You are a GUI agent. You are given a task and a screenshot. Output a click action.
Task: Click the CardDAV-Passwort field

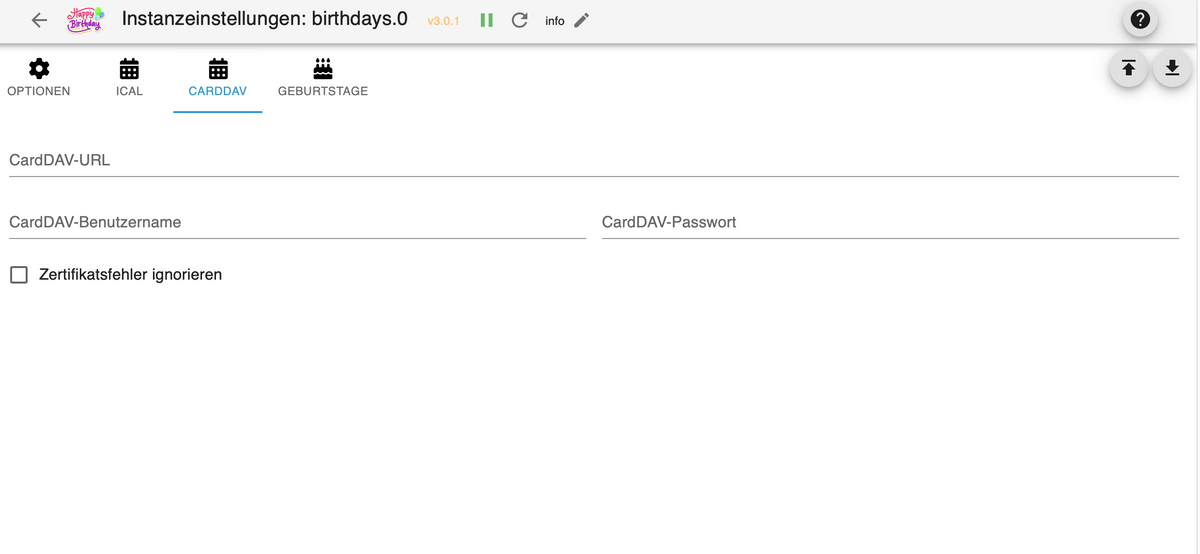point(890,223)
